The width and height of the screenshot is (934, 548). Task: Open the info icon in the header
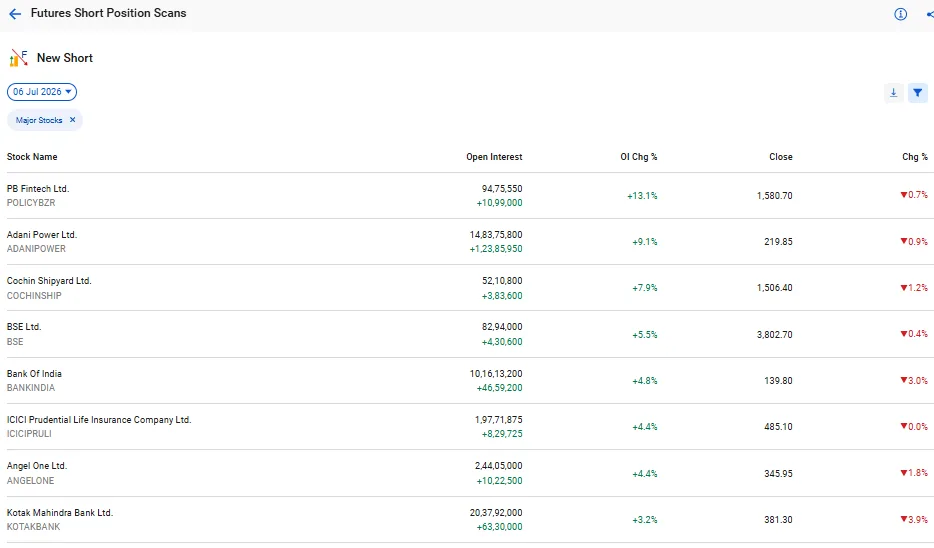point(900,14)
